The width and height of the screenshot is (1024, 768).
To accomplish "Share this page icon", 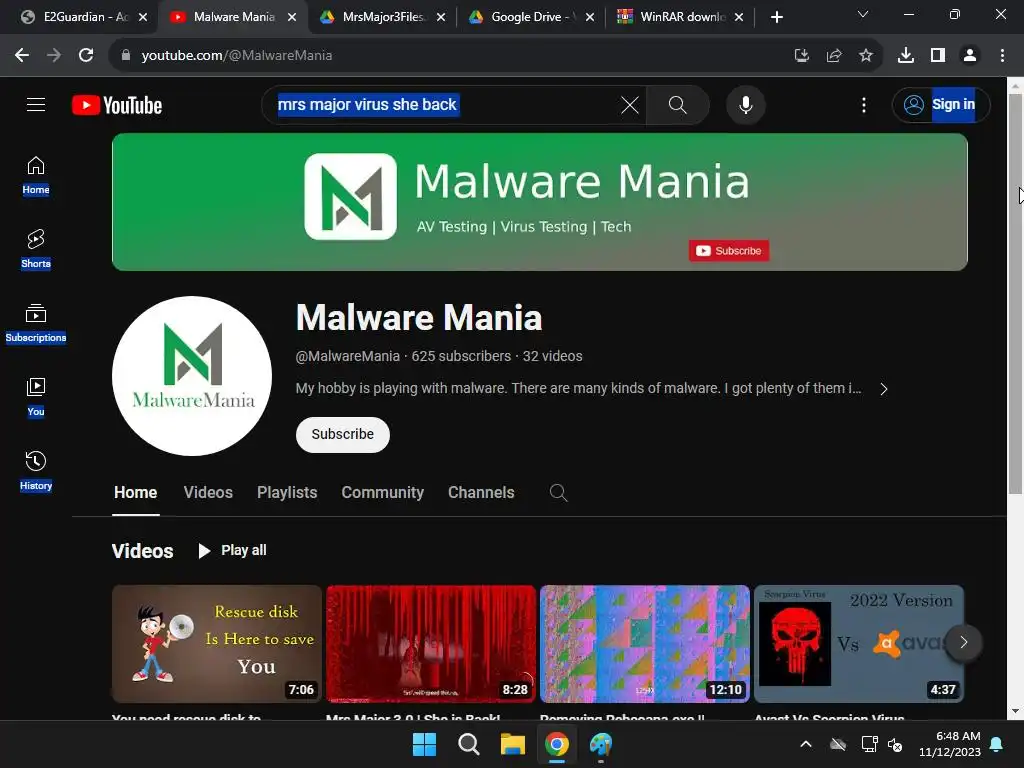I will (833, 56).
